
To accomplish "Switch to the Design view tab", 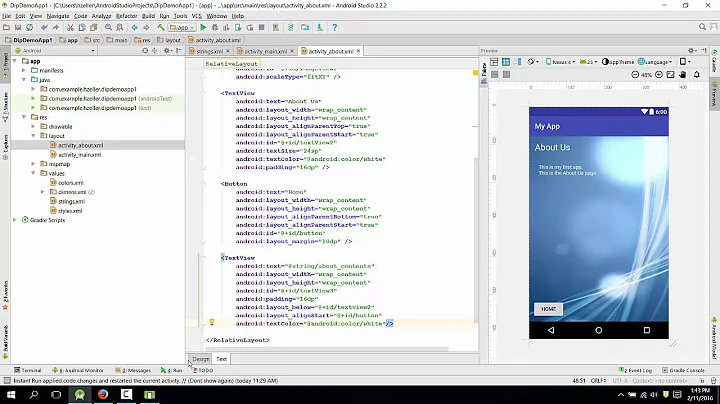I will (x=201, y=359).
